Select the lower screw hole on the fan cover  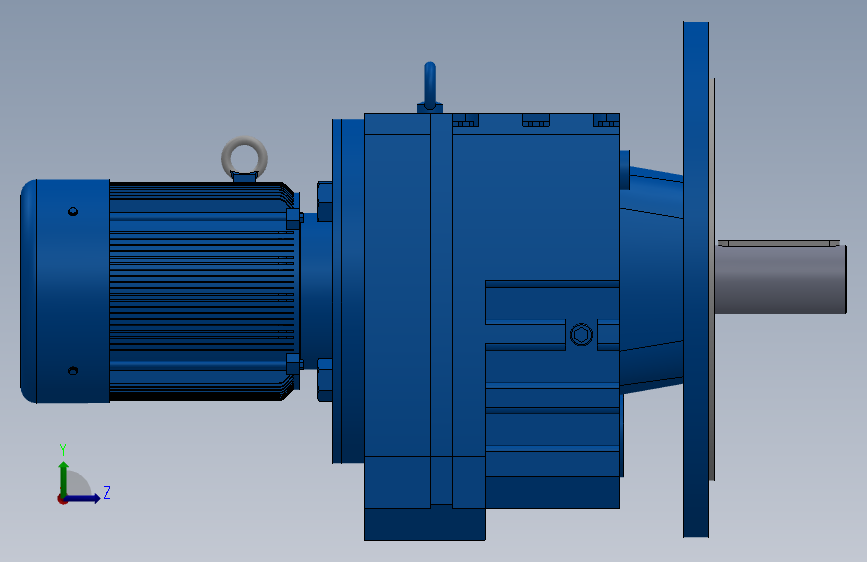click(73, 371)
